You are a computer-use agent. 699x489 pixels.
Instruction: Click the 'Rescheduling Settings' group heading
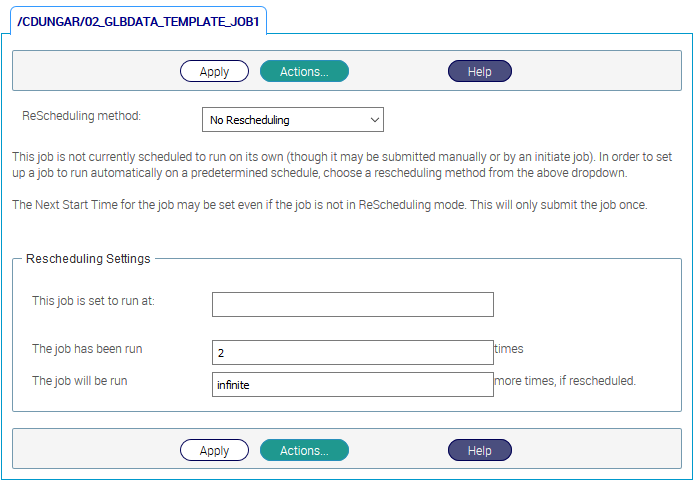(x=88, y=258)
